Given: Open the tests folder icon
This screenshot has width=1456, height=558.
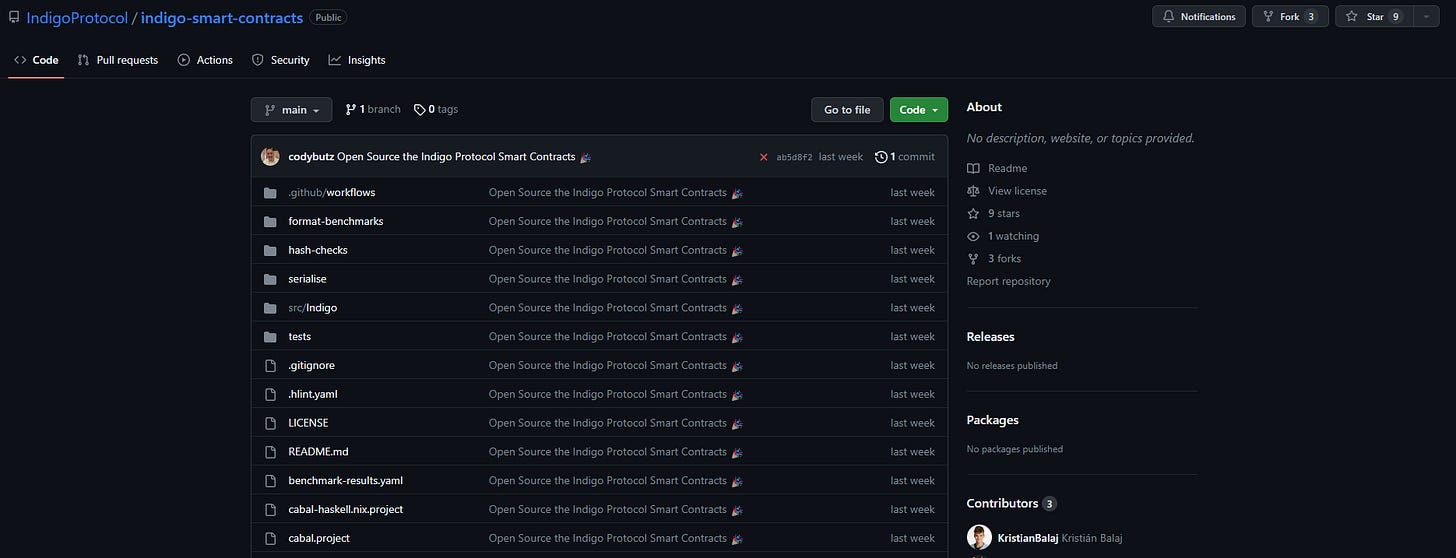Looking at the screenshot, I should (x=270, y=337).
